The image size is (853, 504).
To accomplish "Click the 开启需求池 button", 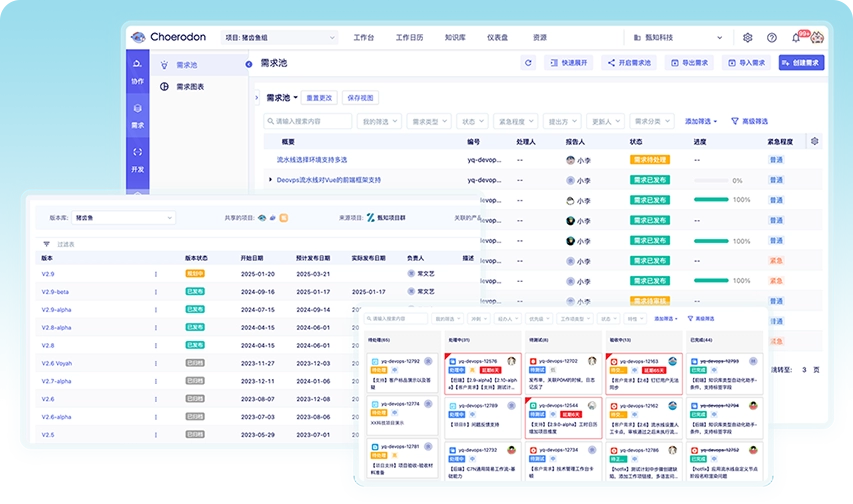I will [x=629, y=63].
